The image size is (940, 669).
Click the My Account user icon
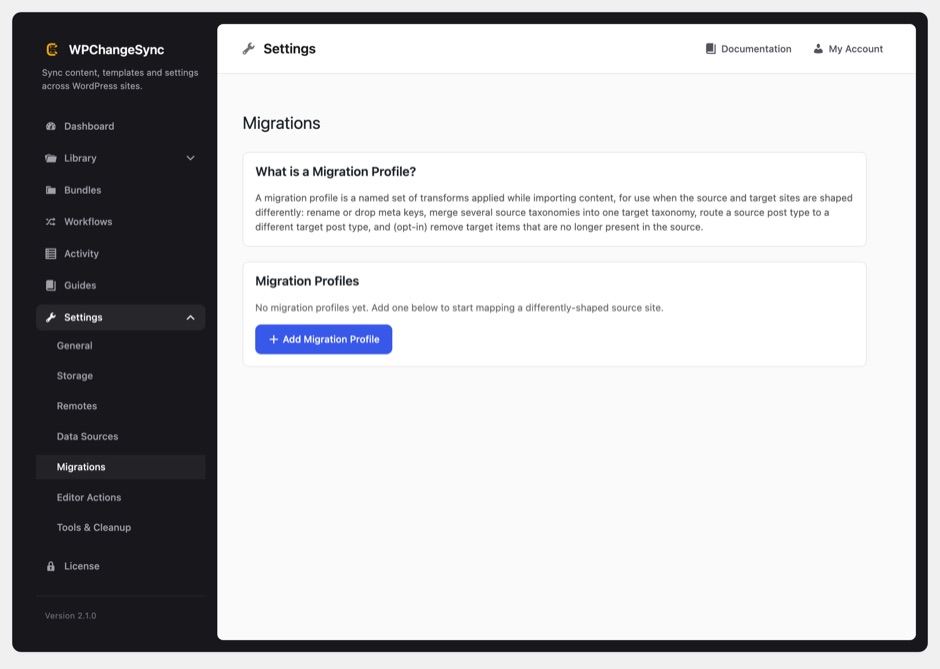[818, 49]
